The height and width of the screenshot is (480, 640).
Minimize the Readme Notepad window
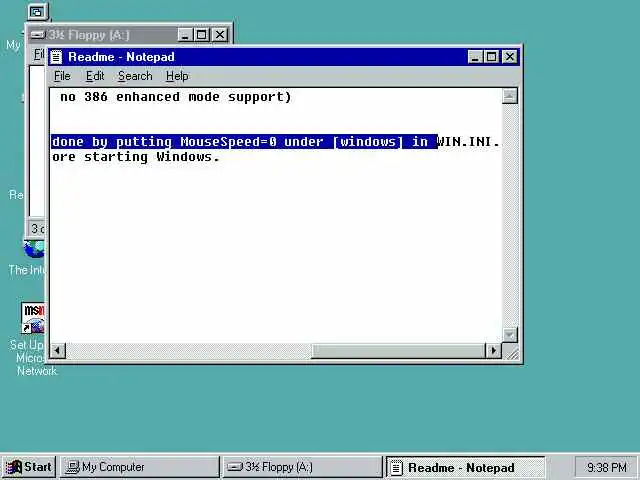[475, 57]
